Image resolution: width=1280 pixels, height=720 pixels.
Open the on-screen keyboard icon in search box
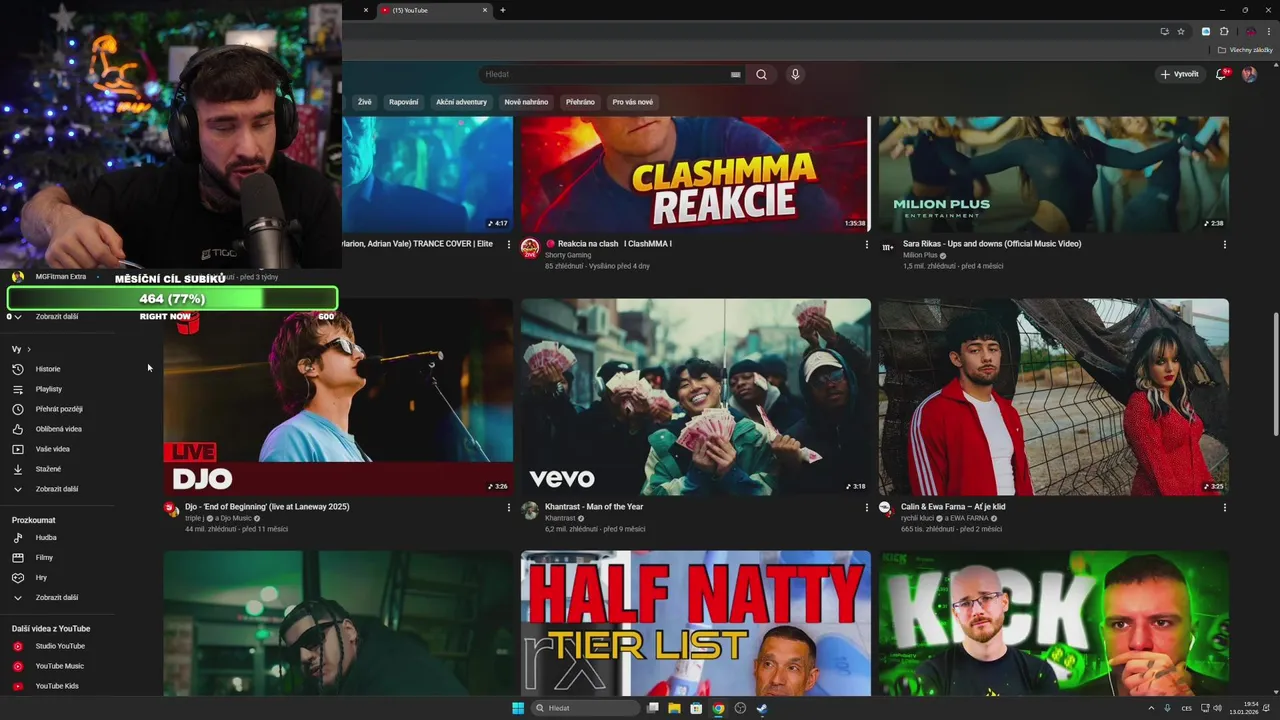735,74
